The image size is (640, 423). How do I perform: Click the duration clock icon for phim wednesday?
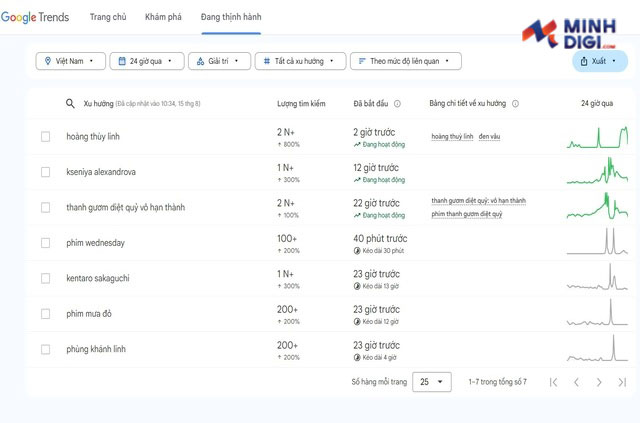[x=357, y=251]
